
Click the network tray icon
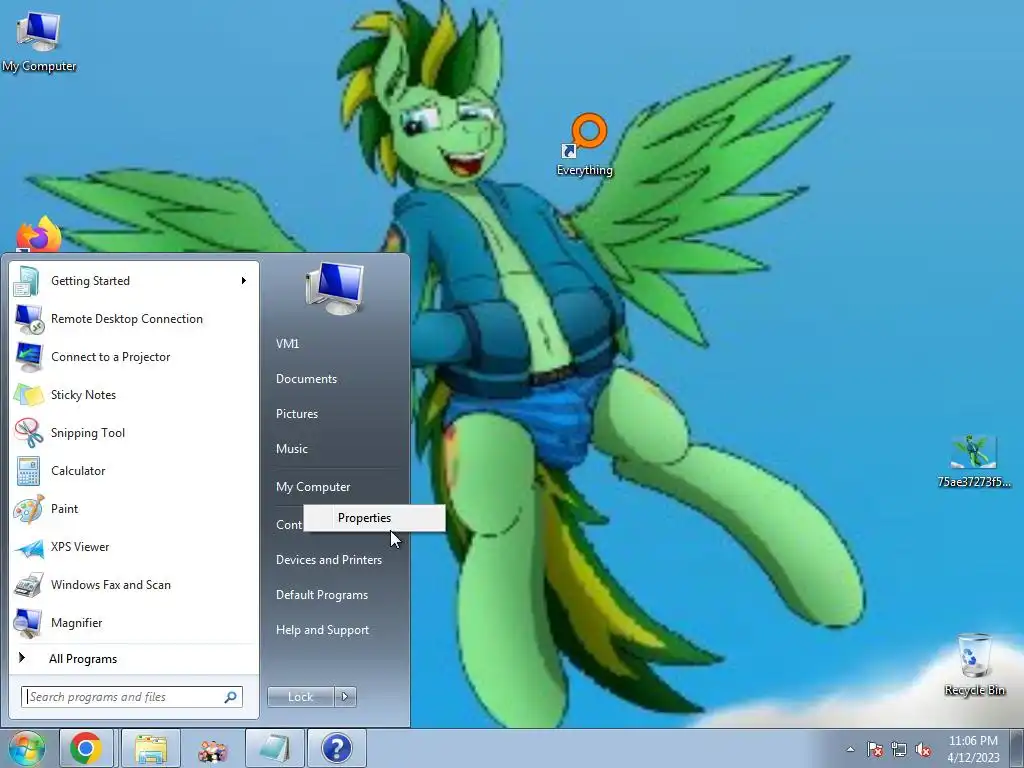point(899,749)
